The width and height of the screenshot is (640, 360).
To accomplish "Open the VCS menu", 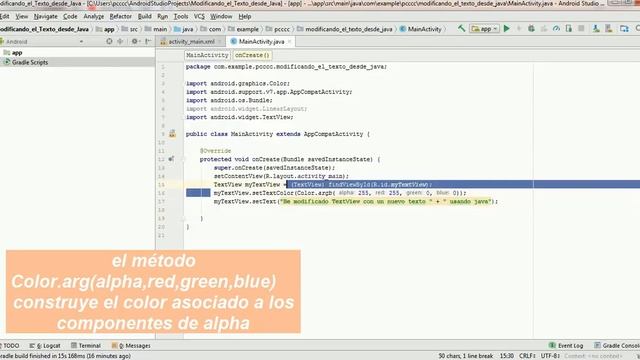I will click(x=199, y=16).
